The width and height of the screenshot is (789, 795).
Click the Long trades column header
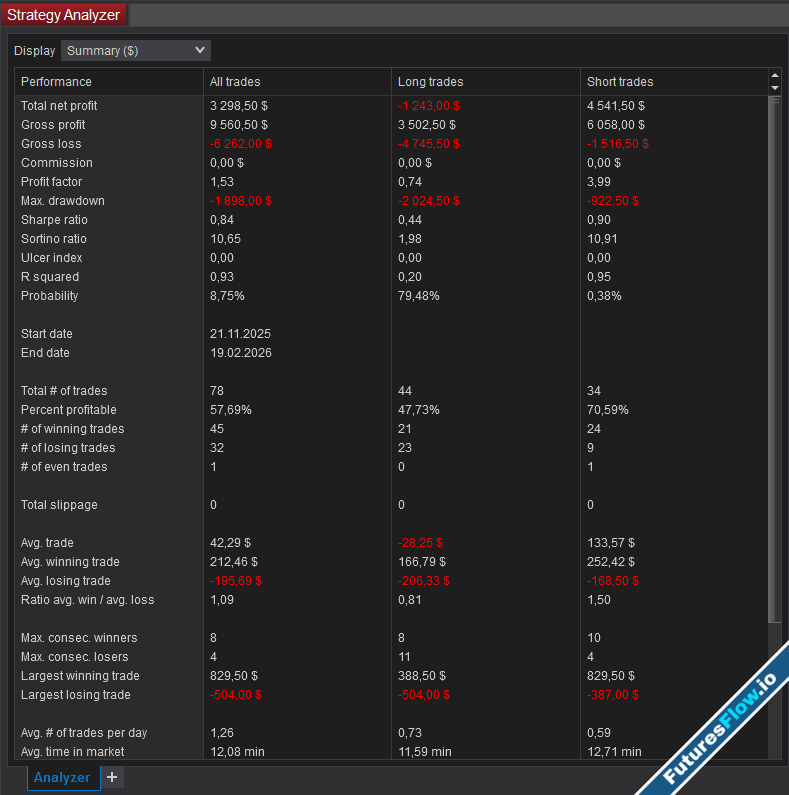[x=430, y=82]
